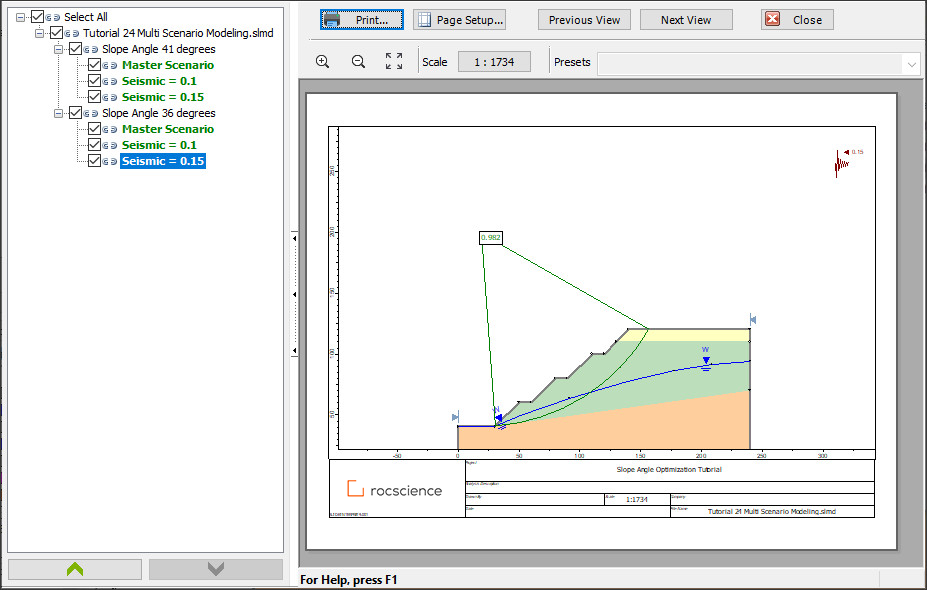Viewport: 927px width, 590px height.
Task: Toggle the Tutorial 24 Multi Scenario Modeling.slmd checkbox
Action: point(56,33)
